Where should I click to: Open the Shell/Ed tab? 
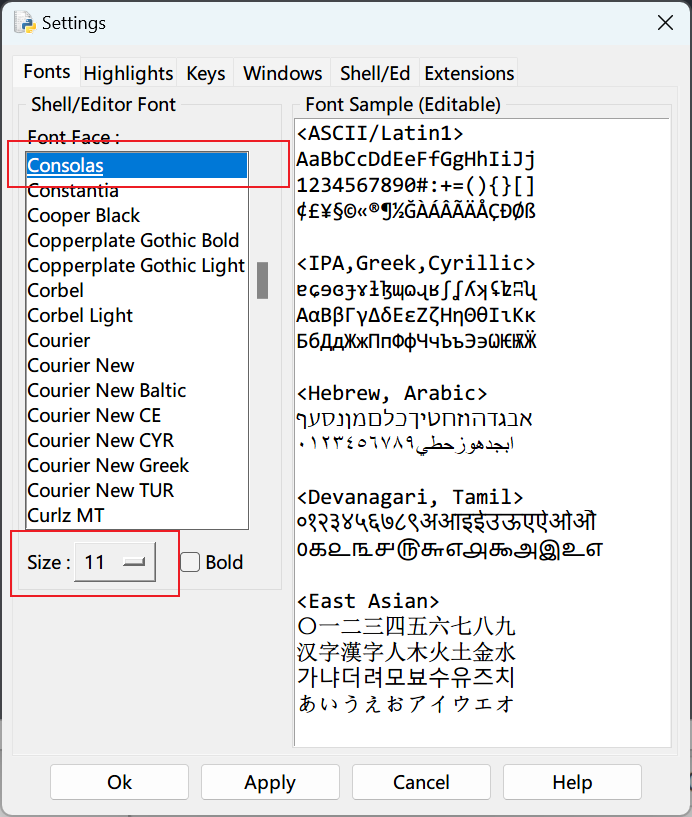click(375, 73)
